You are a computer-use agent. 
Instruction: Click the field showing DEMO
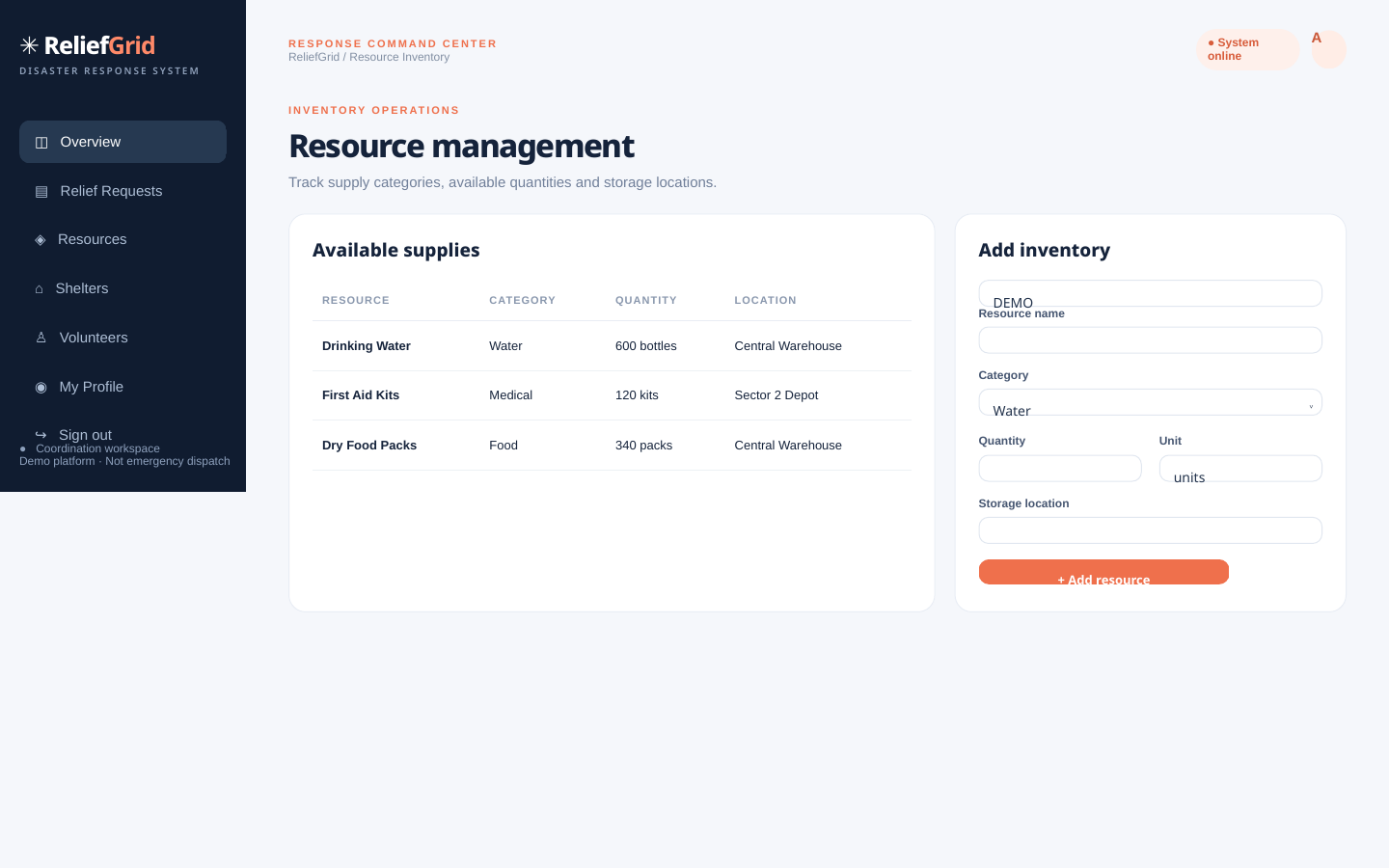1150,293
